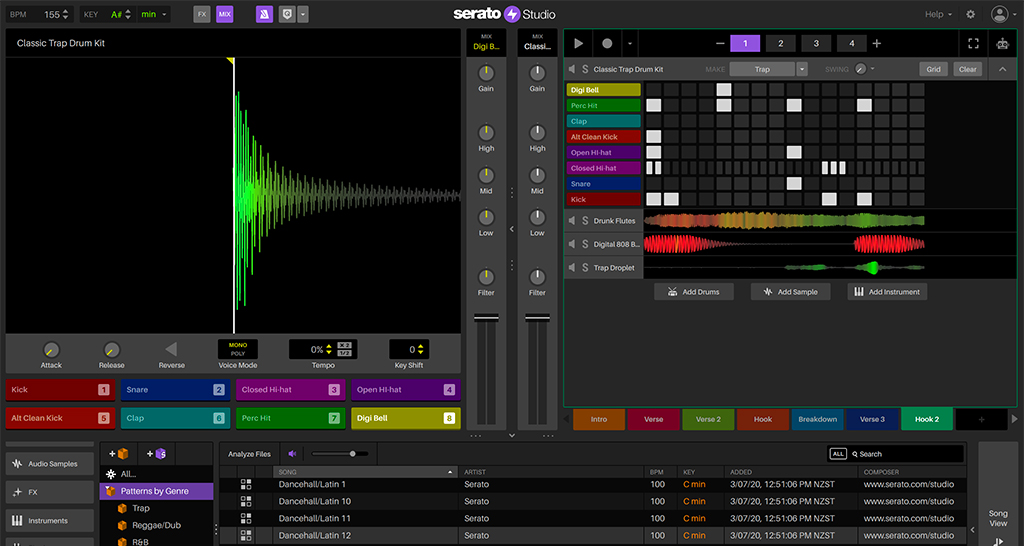Image resolution: width=1024 pixels, height=546 pixels.
Task: Click the Classi... channel volume fader
Action: 537,318
